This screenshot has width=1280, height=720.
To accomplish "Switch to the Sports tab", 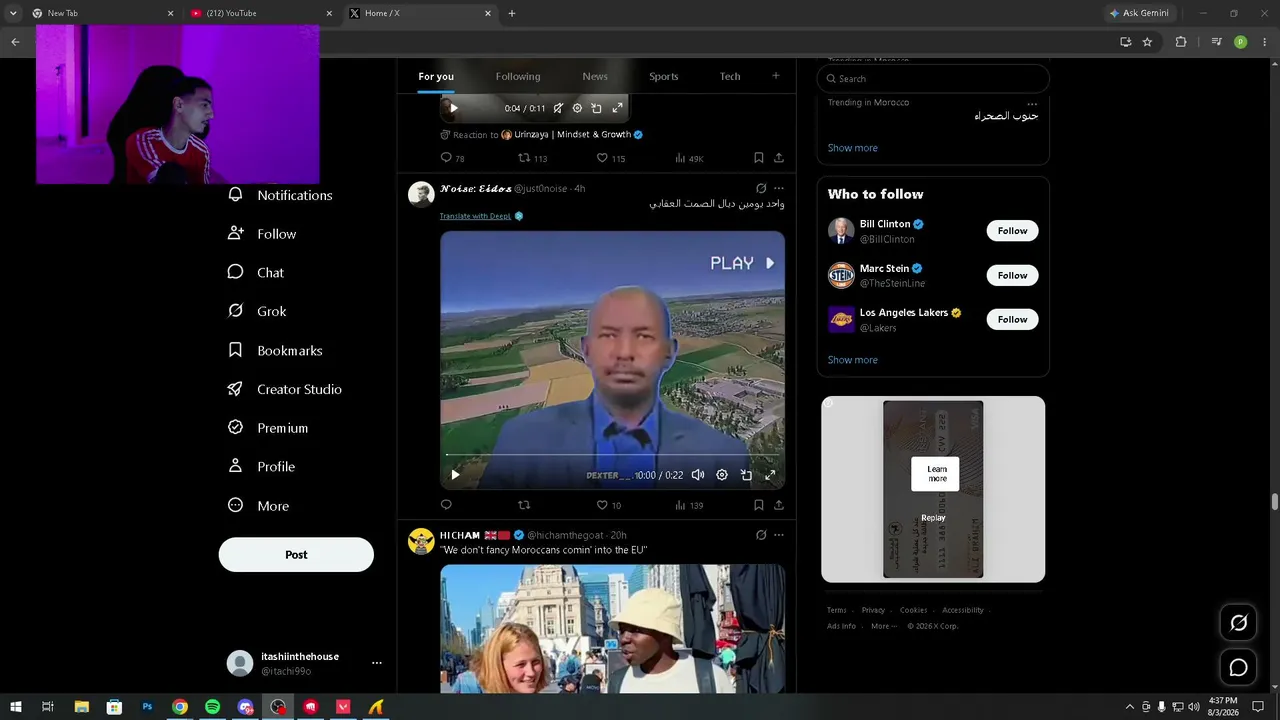I will click(663, 76).
